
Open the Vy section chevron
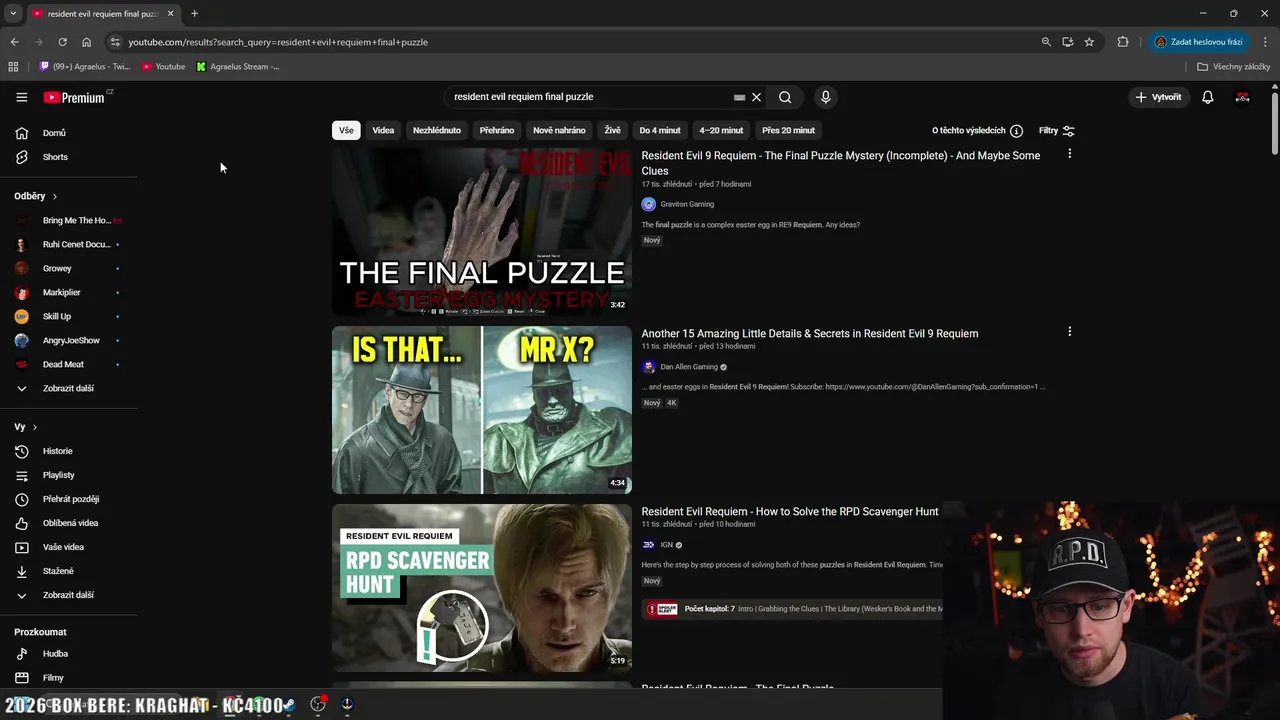35,427
